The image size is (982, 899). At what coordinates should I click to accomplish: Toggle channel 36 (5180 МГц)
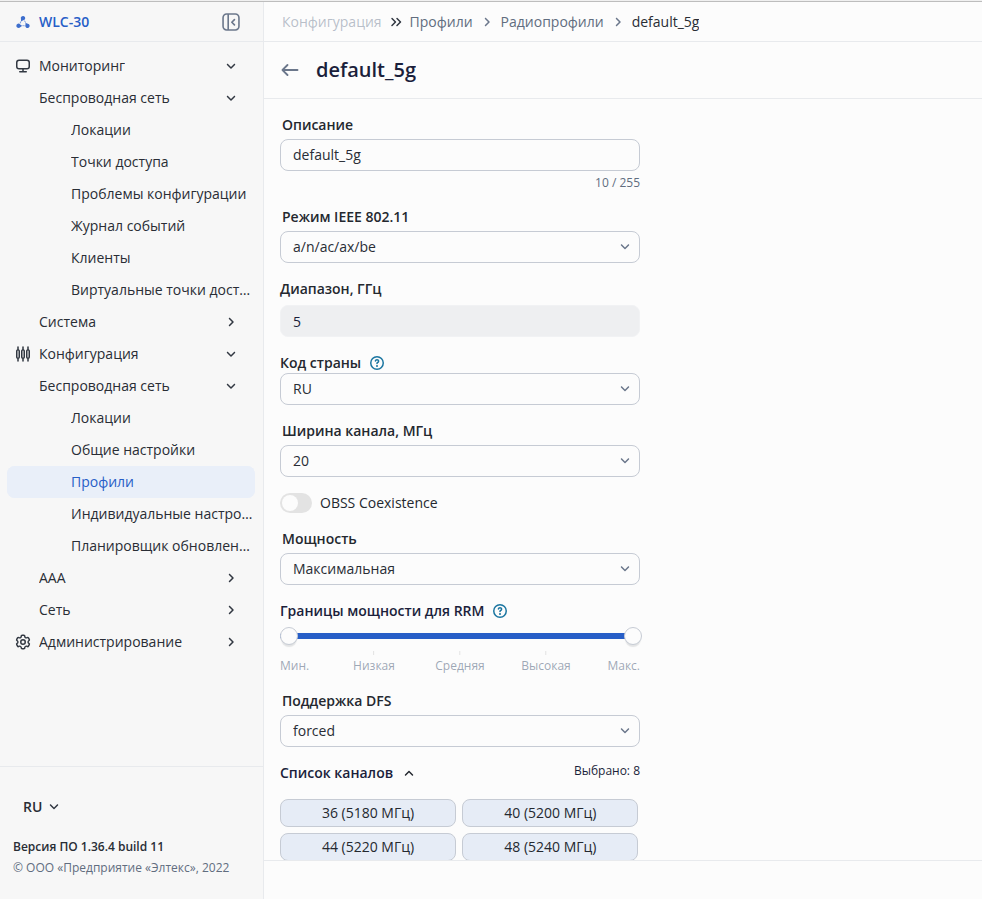[368, 813]
